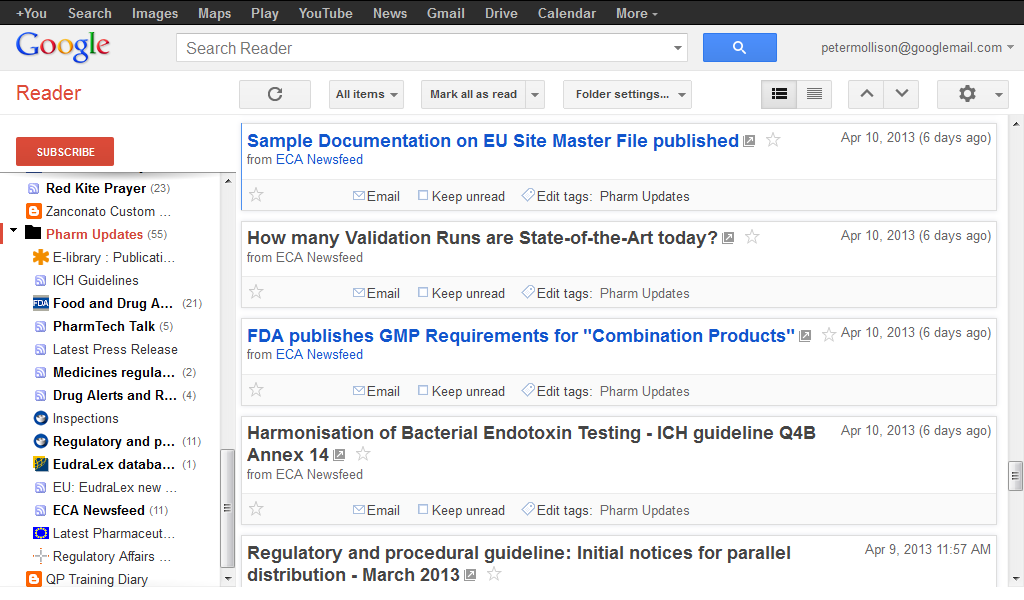
Task: Check Keep unread for Sample Documentation item
Action: tap(423, 195)
